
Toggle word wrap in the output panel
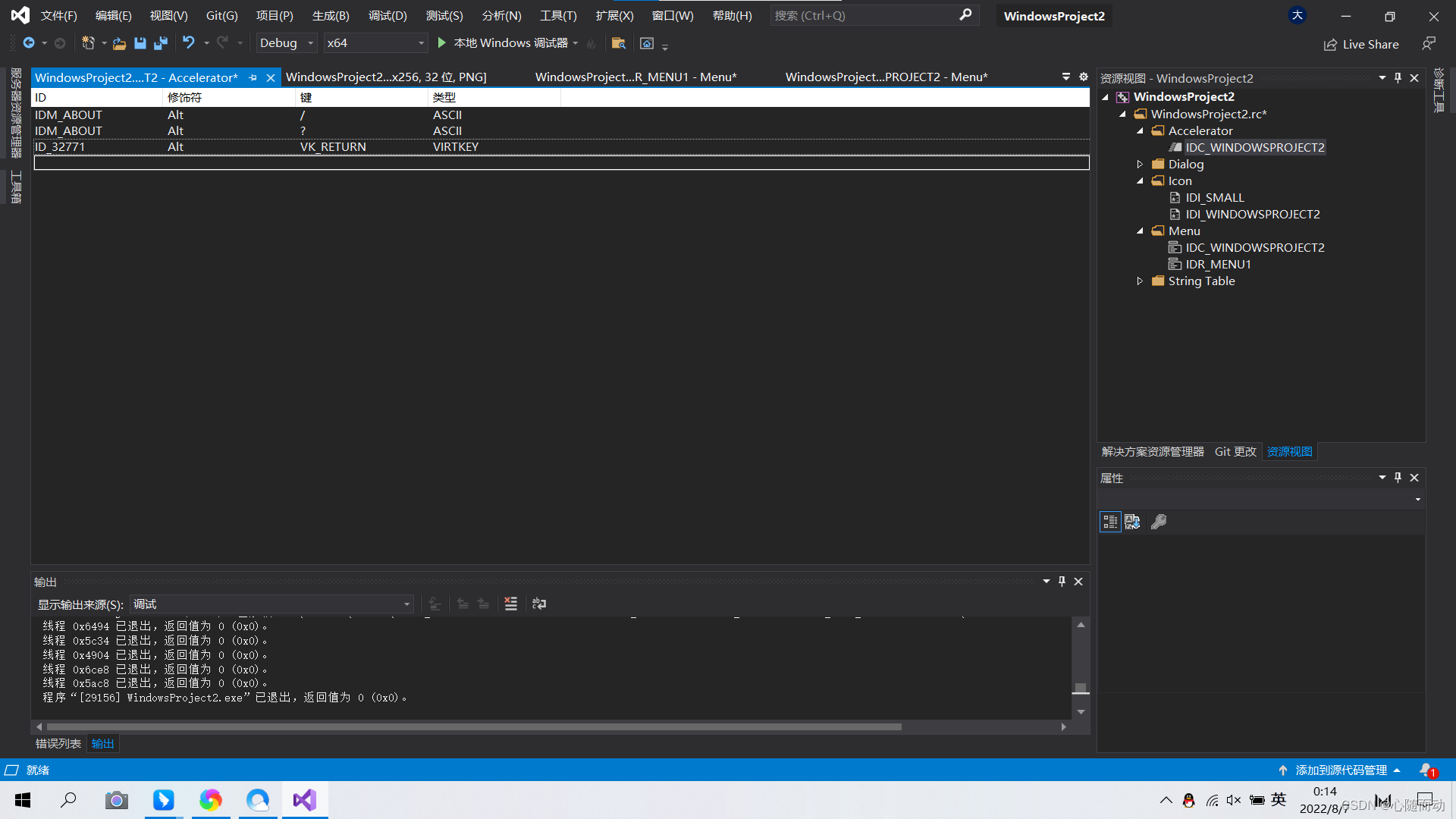(539, 604)
